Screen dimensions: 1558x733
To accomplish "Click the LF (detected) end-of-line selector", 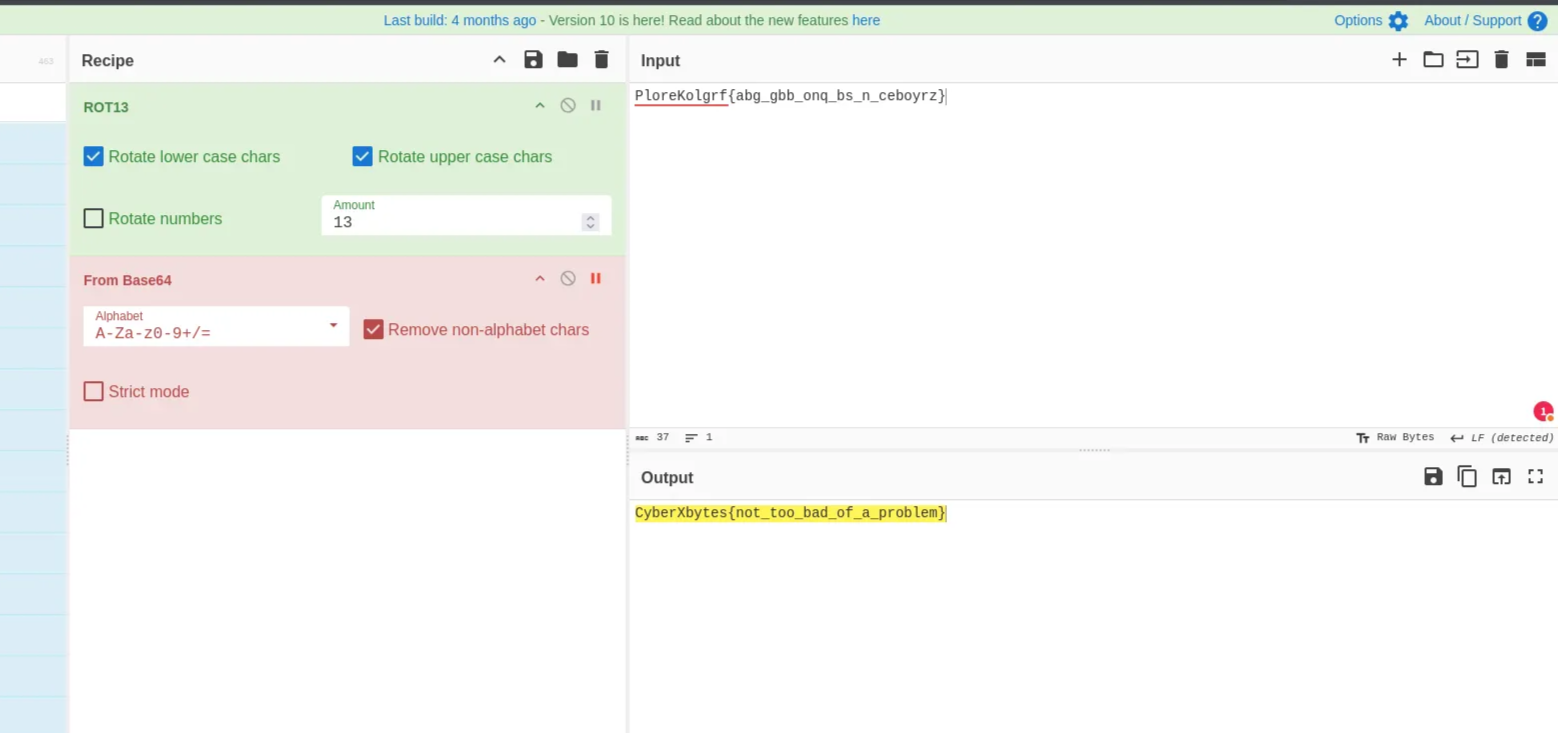I will (x=1502, y=438).
